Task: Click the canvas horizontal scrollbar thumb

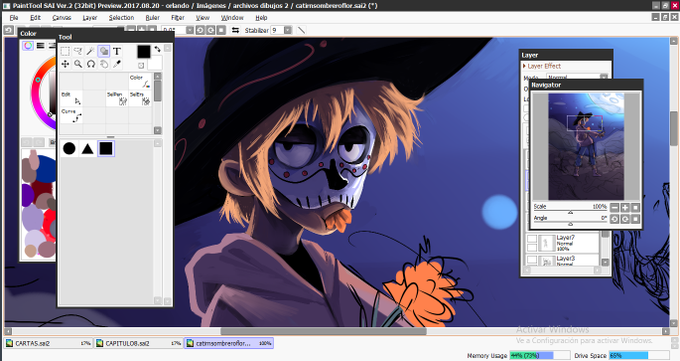Action: 324,331
